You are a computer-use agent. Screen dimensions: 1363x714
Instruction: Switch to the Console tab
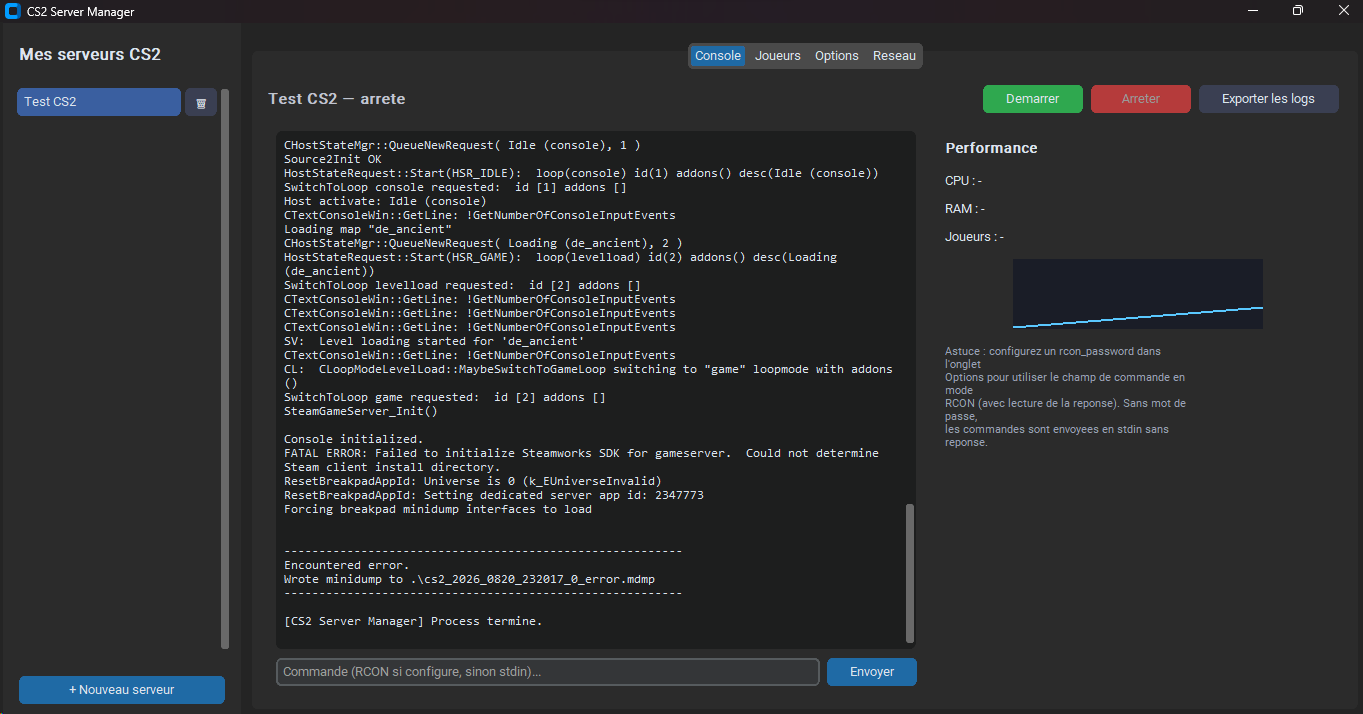pyautogui.click(x=718, y=56)
